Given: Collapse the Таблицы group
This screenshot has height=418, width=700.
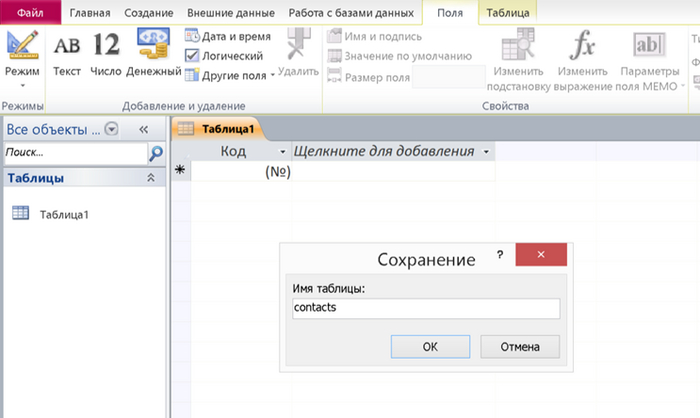Looking at the screenshot, I should click(x=151, y=178).
